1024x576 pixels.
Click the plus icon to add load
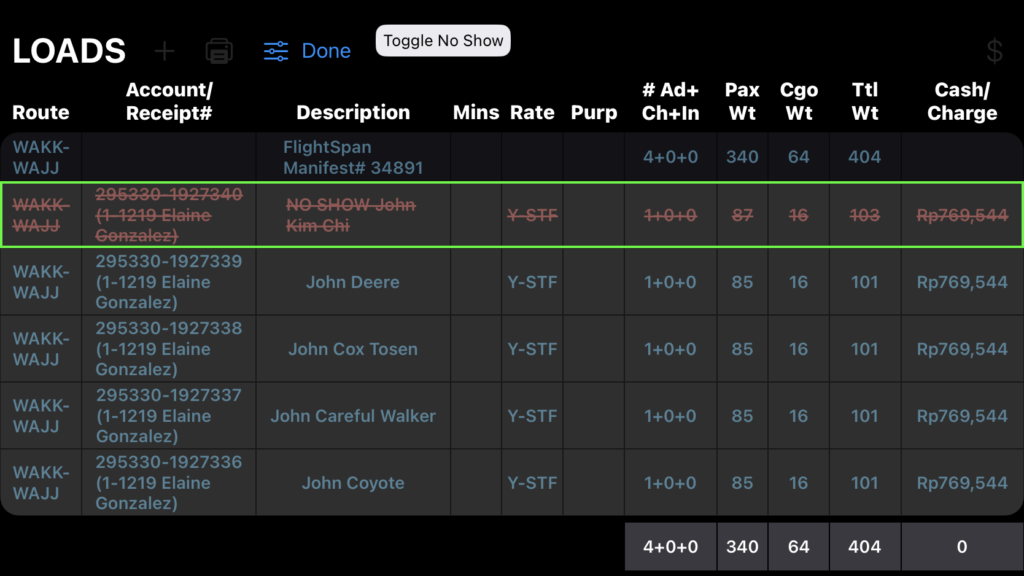[165, 51]
